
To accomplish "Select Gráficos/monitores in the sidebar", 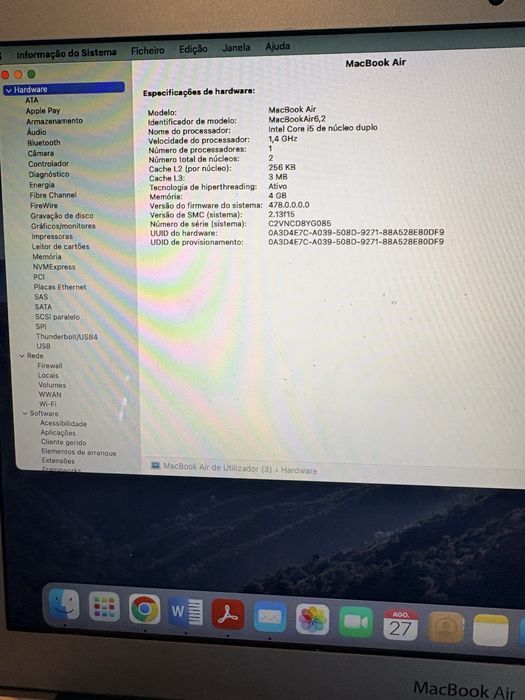I will pos(63,226).
